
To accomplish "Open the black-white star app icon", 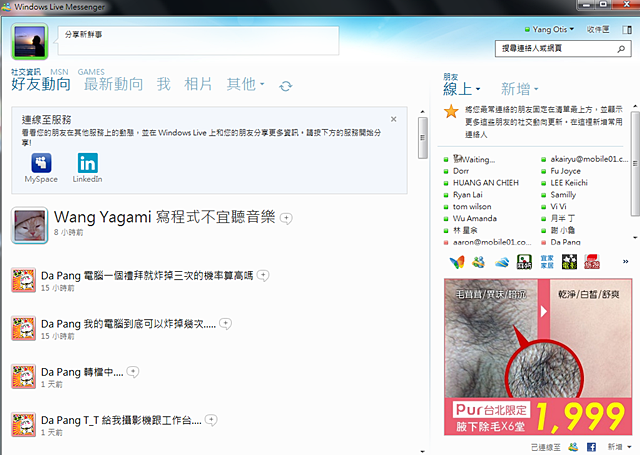I will click(569, 262).
